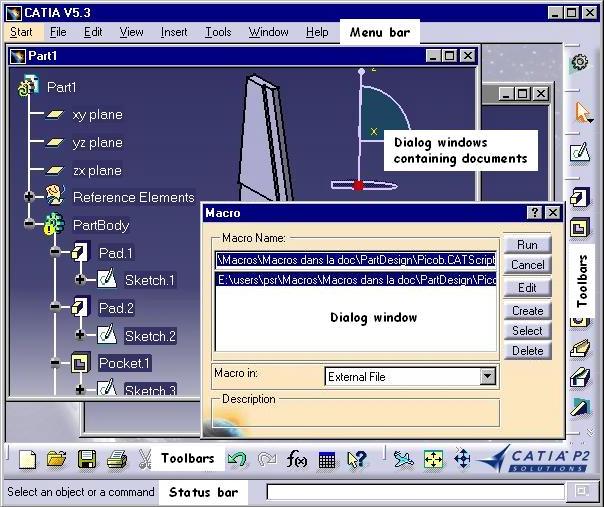The image size is (604, 507).
Task: Click Cancel in the Macro dialog
Action: 527,265
